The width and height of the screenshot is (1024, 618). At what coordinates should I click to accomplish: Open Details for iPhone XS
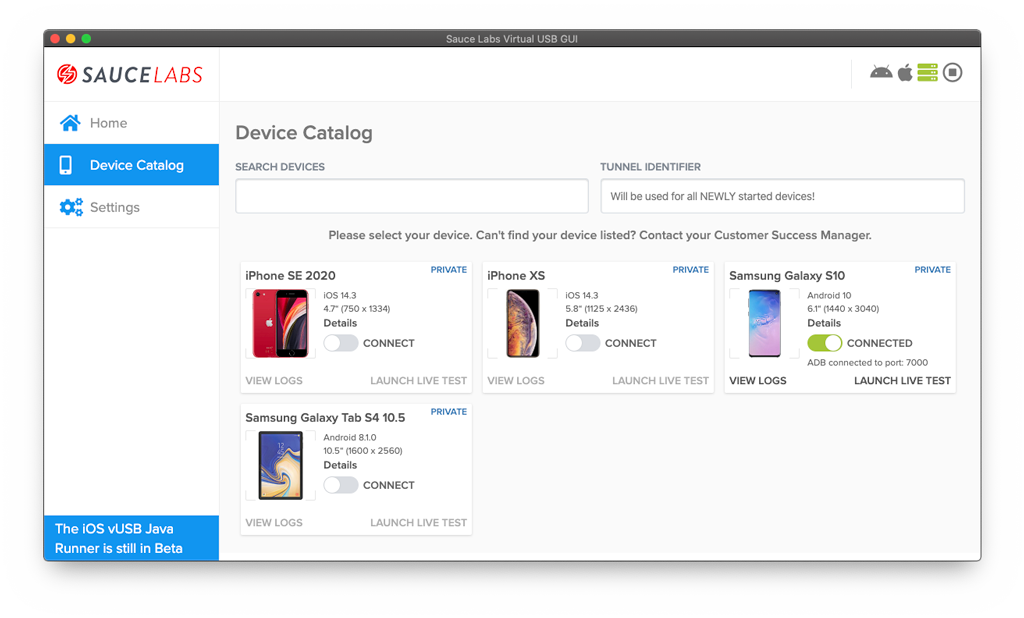pos(582,323)
